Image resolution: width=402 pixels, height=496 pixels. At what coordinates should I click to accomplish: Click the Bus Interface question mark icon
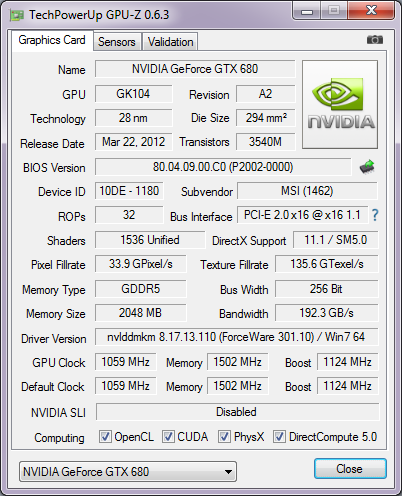375,215
